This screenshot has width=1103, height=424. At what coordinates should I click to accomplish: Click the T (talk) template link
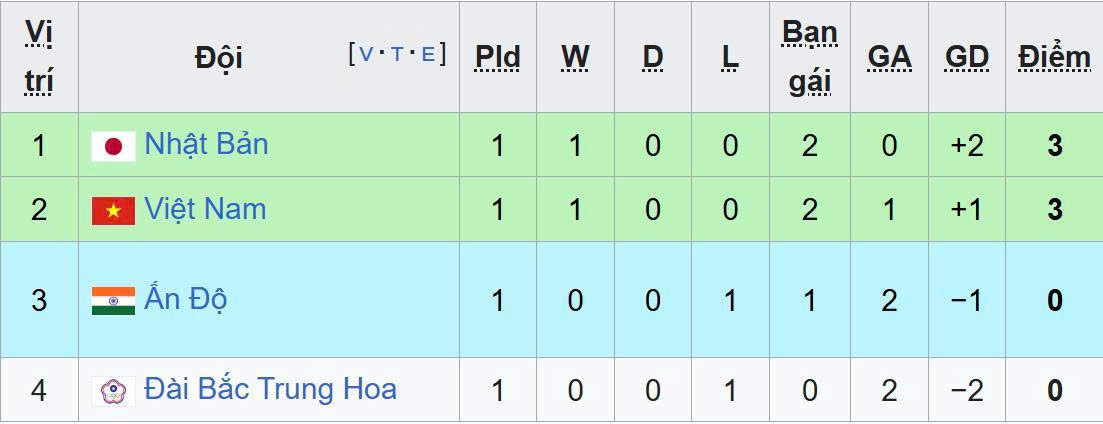click(397, 54)
